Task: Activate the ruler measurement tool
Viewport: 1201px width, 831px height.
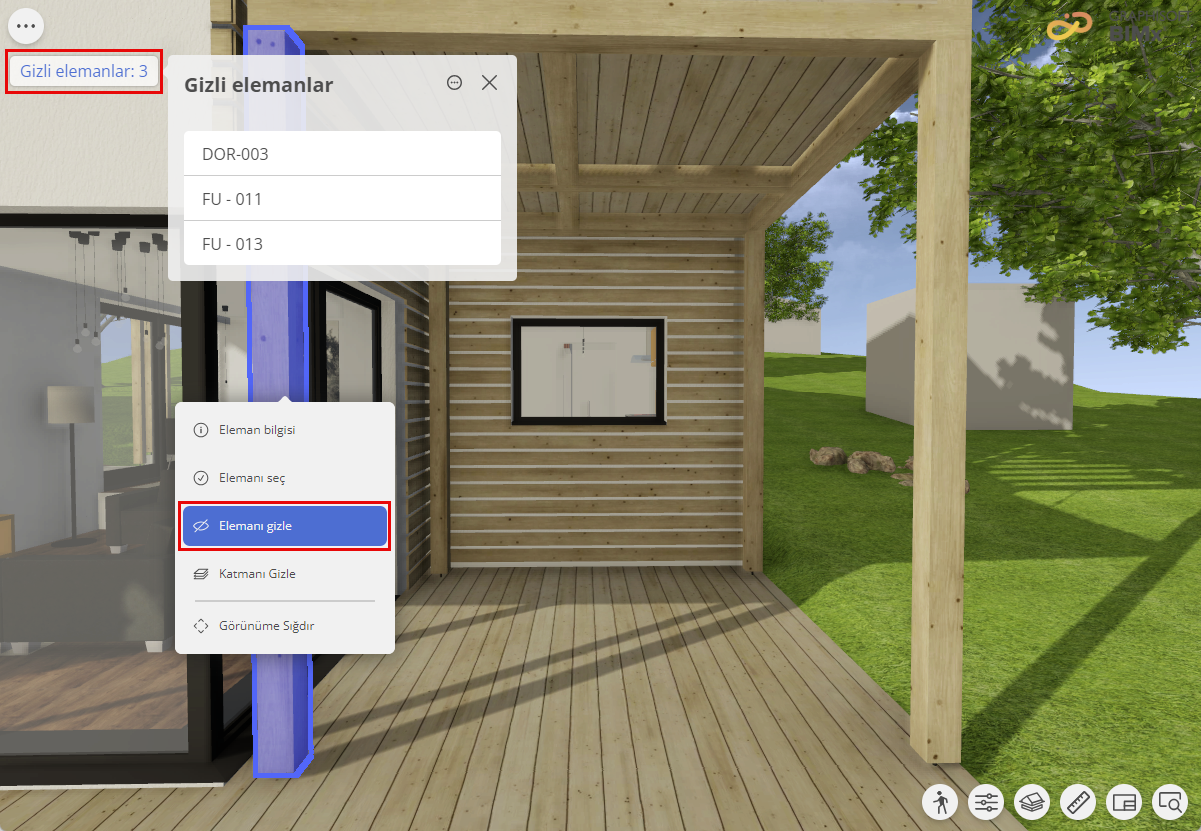Action: pyautogui.click(x=1078, y=802)
